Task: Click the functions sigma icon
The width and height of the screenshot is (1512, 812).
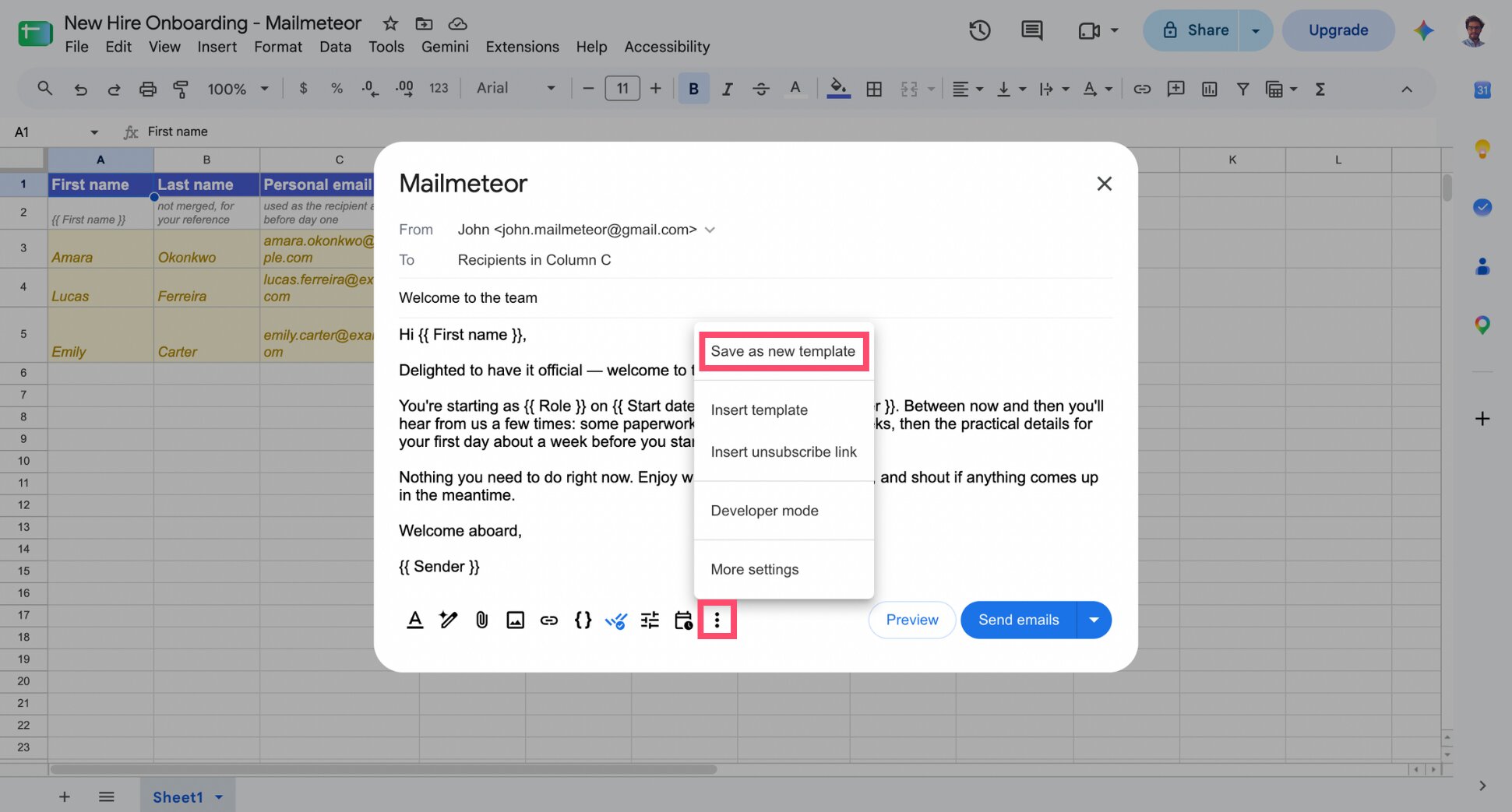Action: pyautogui.click(x=1320, y=89)
